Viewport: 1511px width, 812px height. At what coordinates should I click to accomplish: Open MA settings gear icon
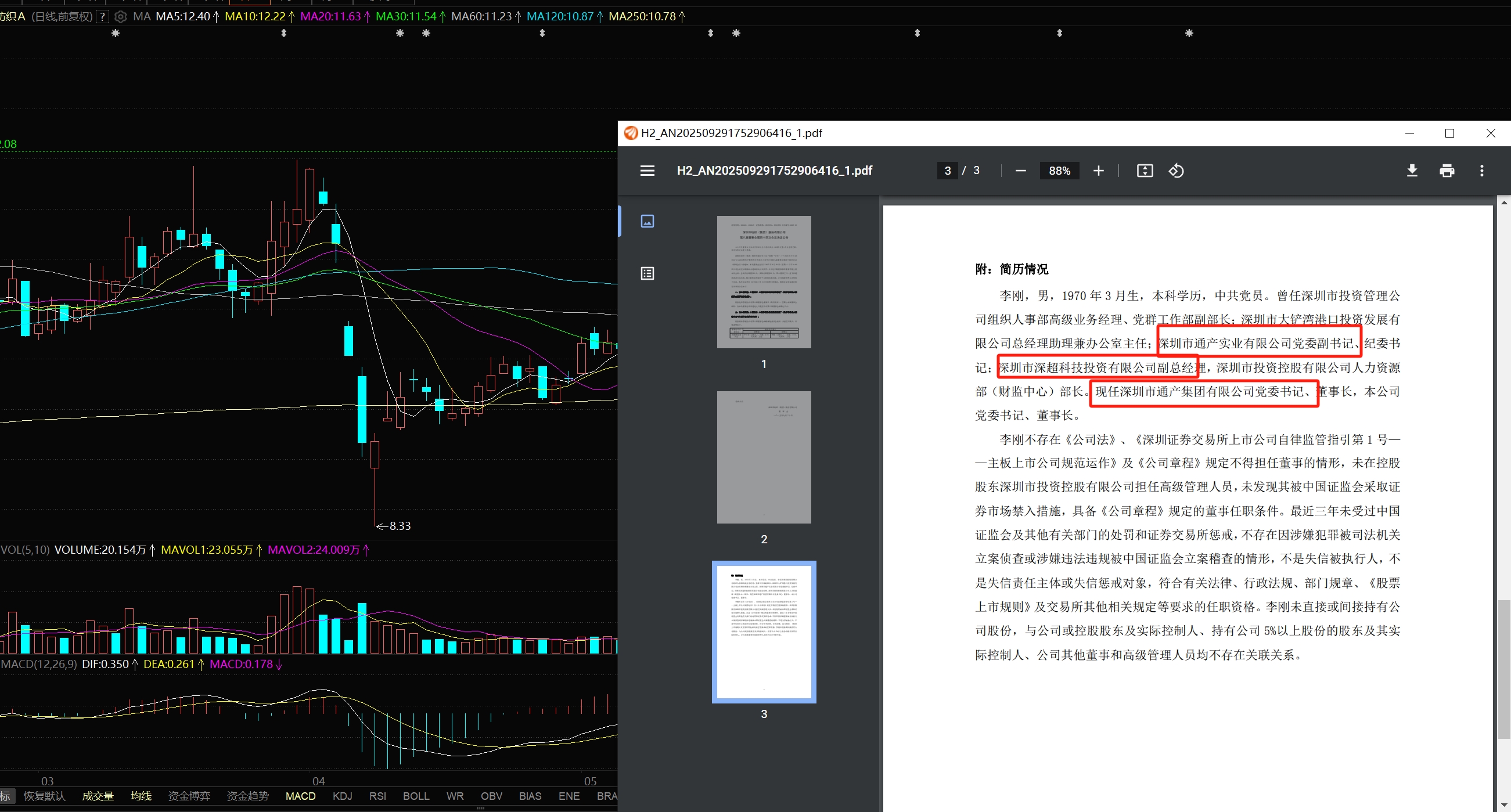click(x=120, y=16)
